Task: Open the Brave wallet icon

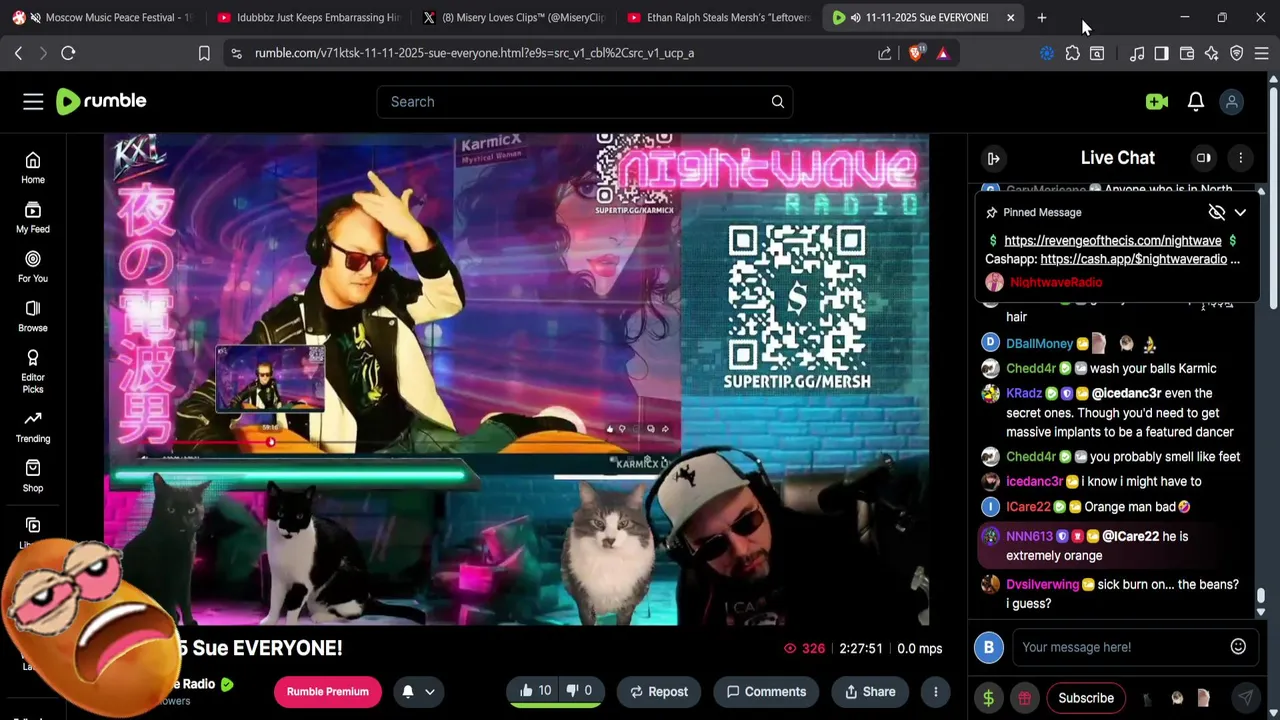Action: tap(1186, 53)
